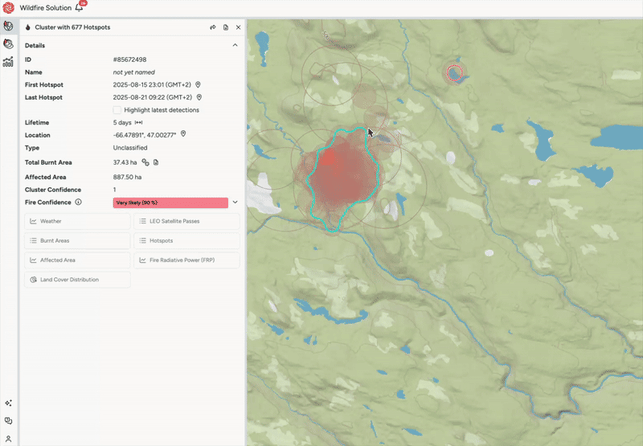Screen dimensions: 643x446
Task: Open the Burnt Areas list
Action: 78,241
